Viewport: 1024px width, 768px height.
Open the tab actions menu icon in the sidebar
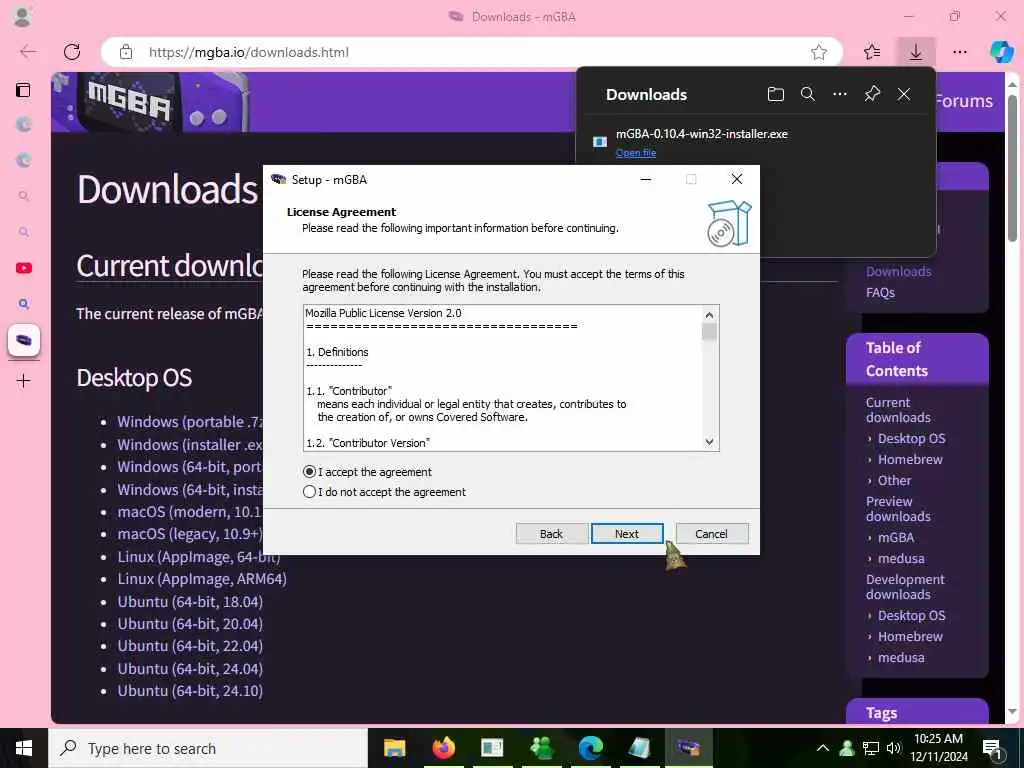[x=23, y=89]
